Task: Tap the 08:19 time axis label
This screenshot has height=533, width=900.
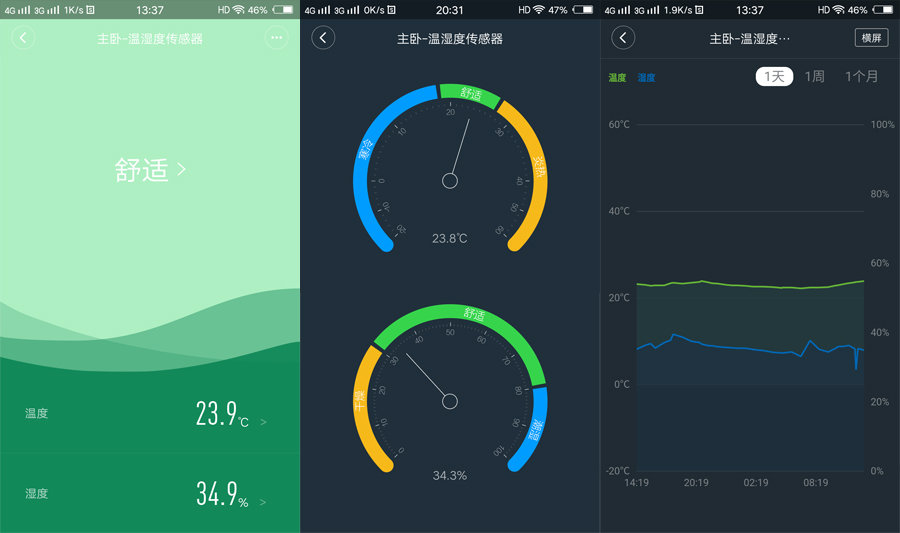Action: (816, 483)
